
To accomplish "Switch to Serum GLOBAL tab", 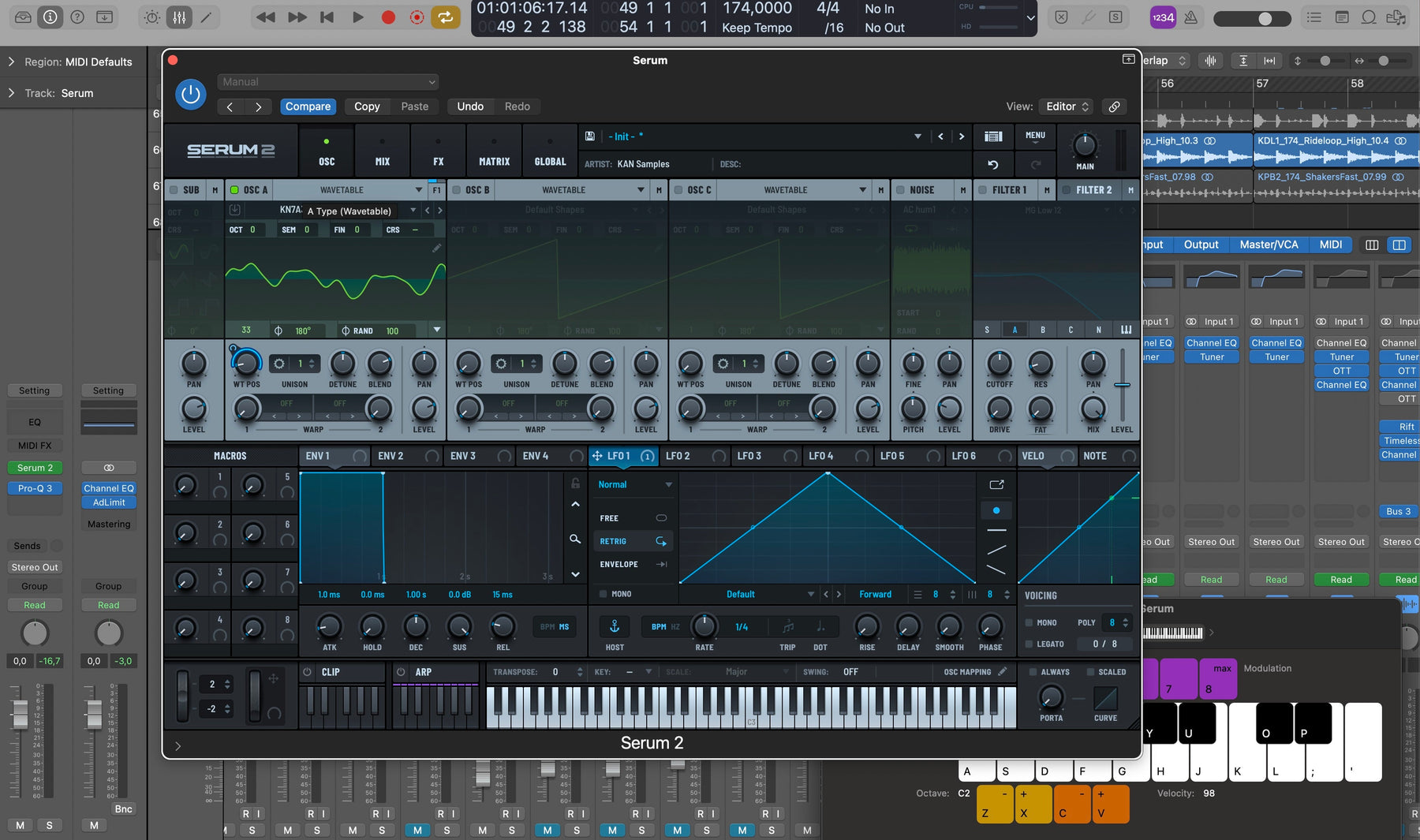I will (x=550, y=151).
